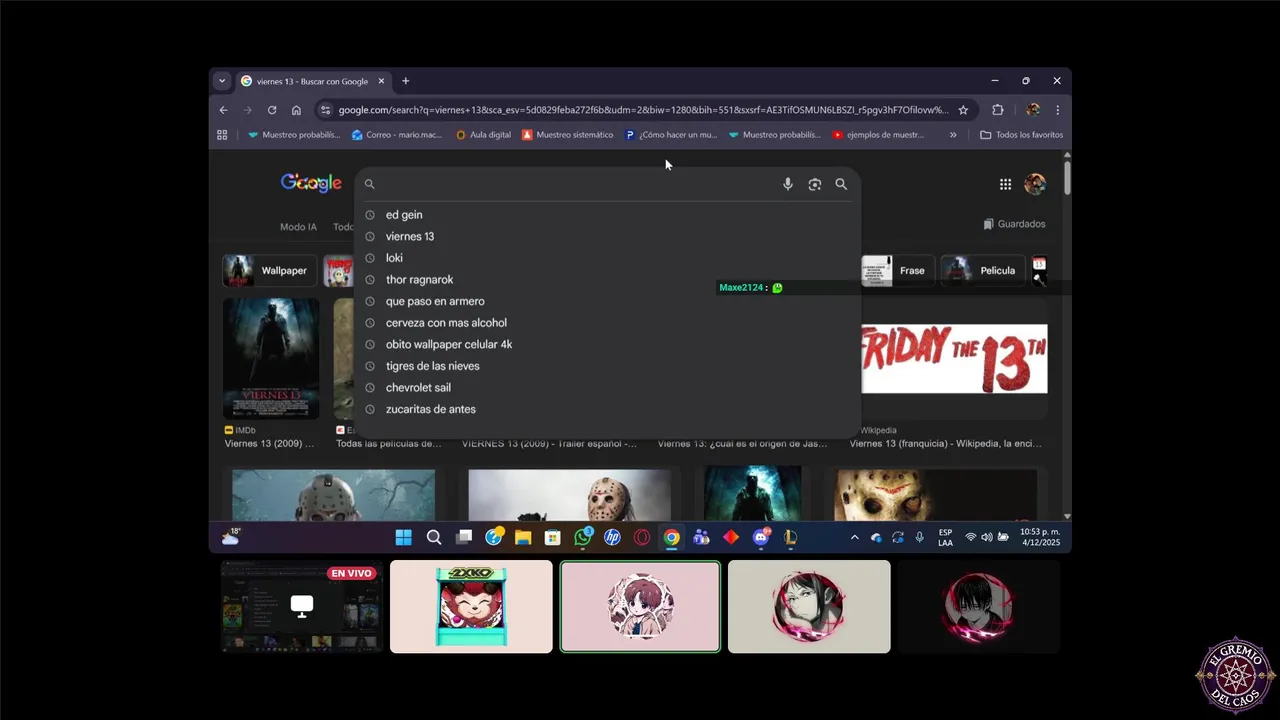Click the Chrome home button
This screenshot has height=720, width=1280.
pyautogui.click(x=296, y=110)
